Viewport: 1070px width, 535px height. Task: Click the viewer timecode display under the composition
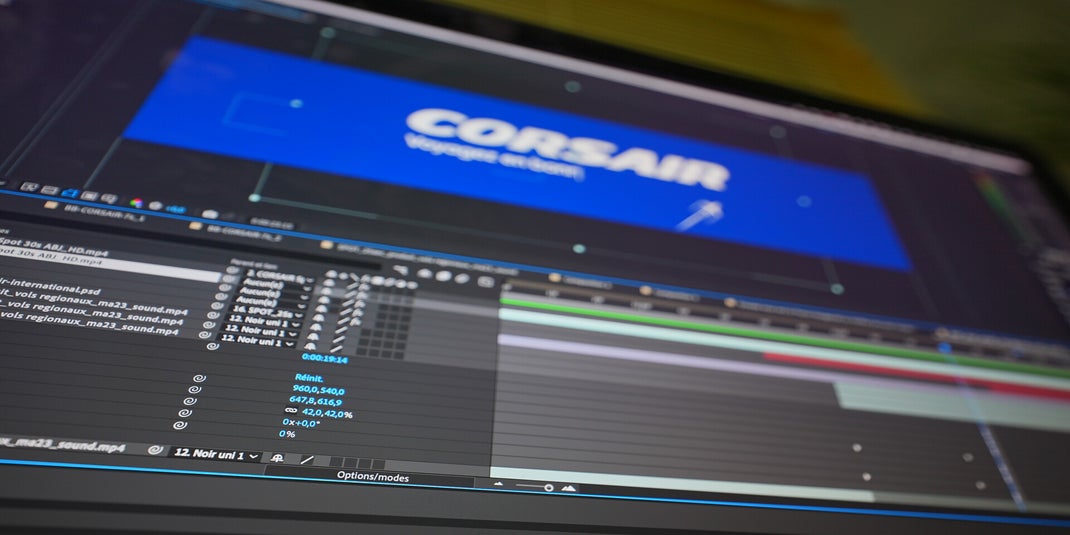click(x=272, y=224)
